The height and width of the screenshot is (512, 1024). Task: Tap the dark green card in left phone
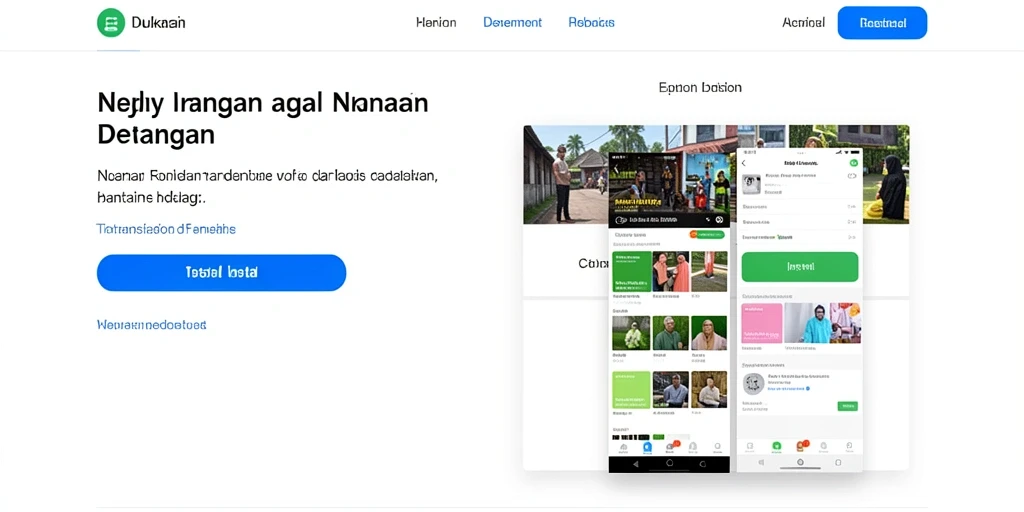point(632,271)
